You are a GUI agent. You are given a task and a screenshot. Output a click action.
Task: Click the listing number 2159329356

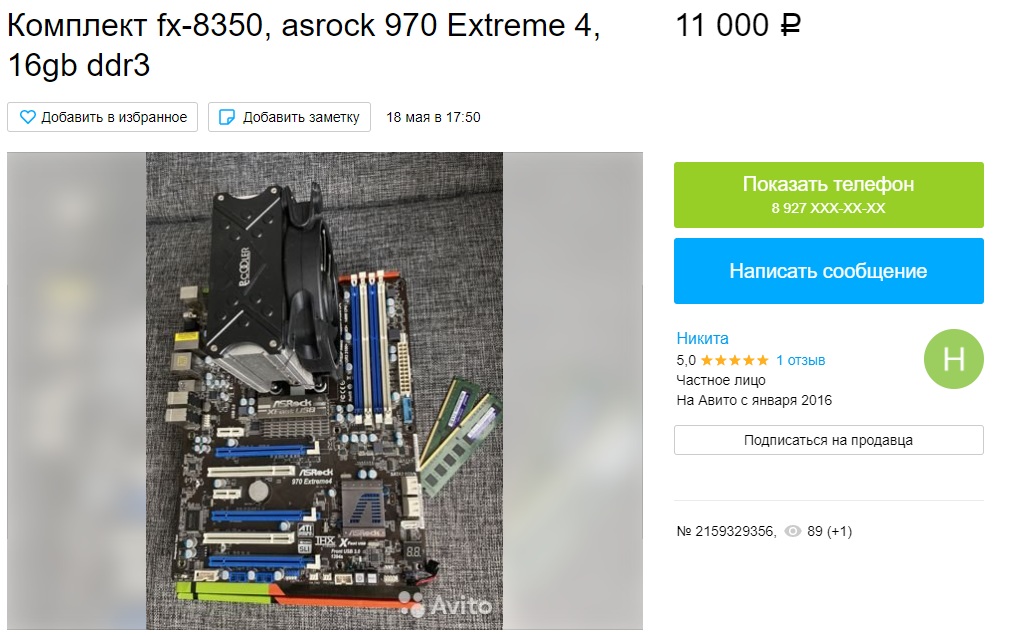coord(726,531)
